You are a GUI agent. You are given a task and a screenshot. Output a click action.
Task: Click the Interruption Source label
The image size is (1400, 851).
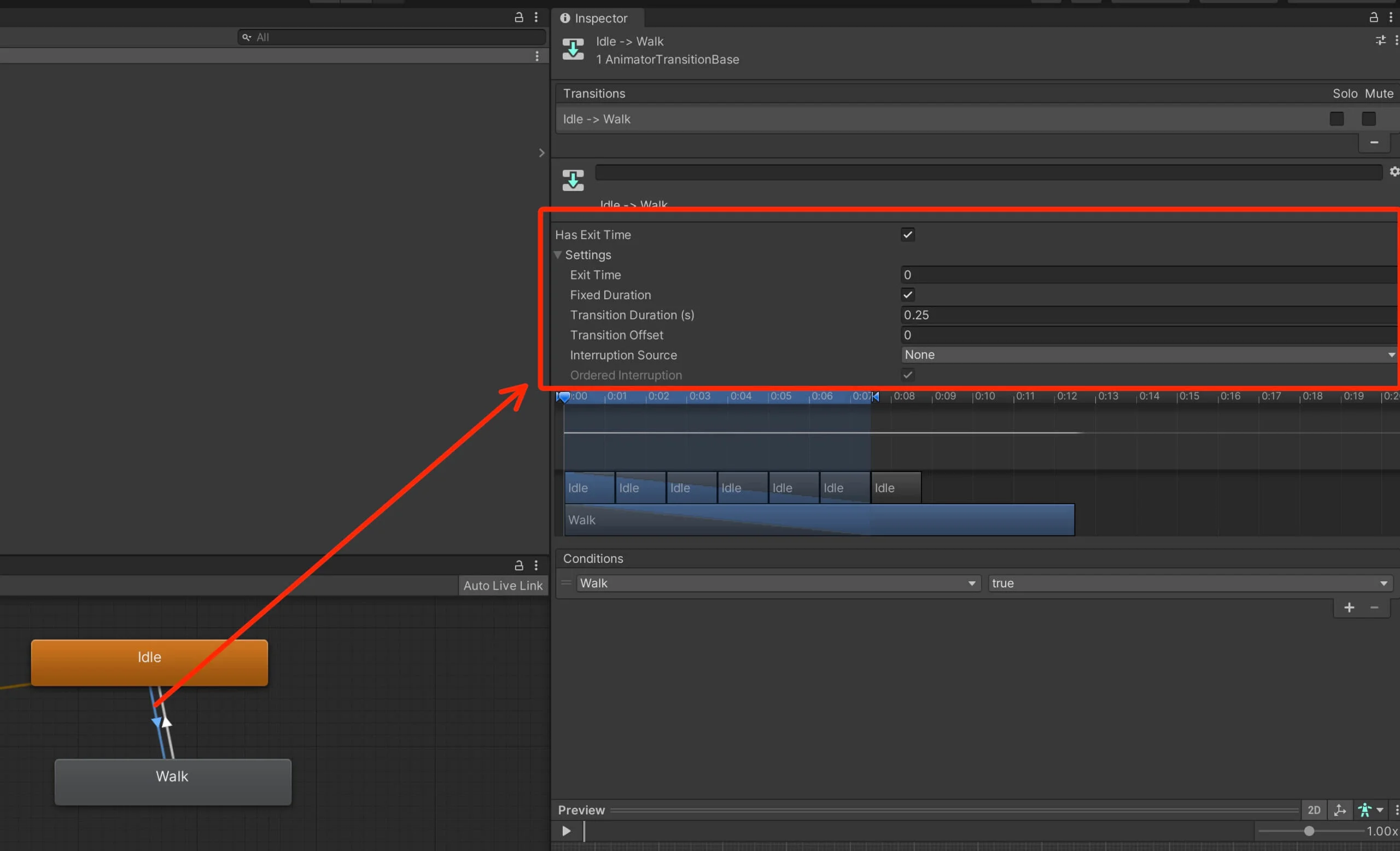(623, 355)
